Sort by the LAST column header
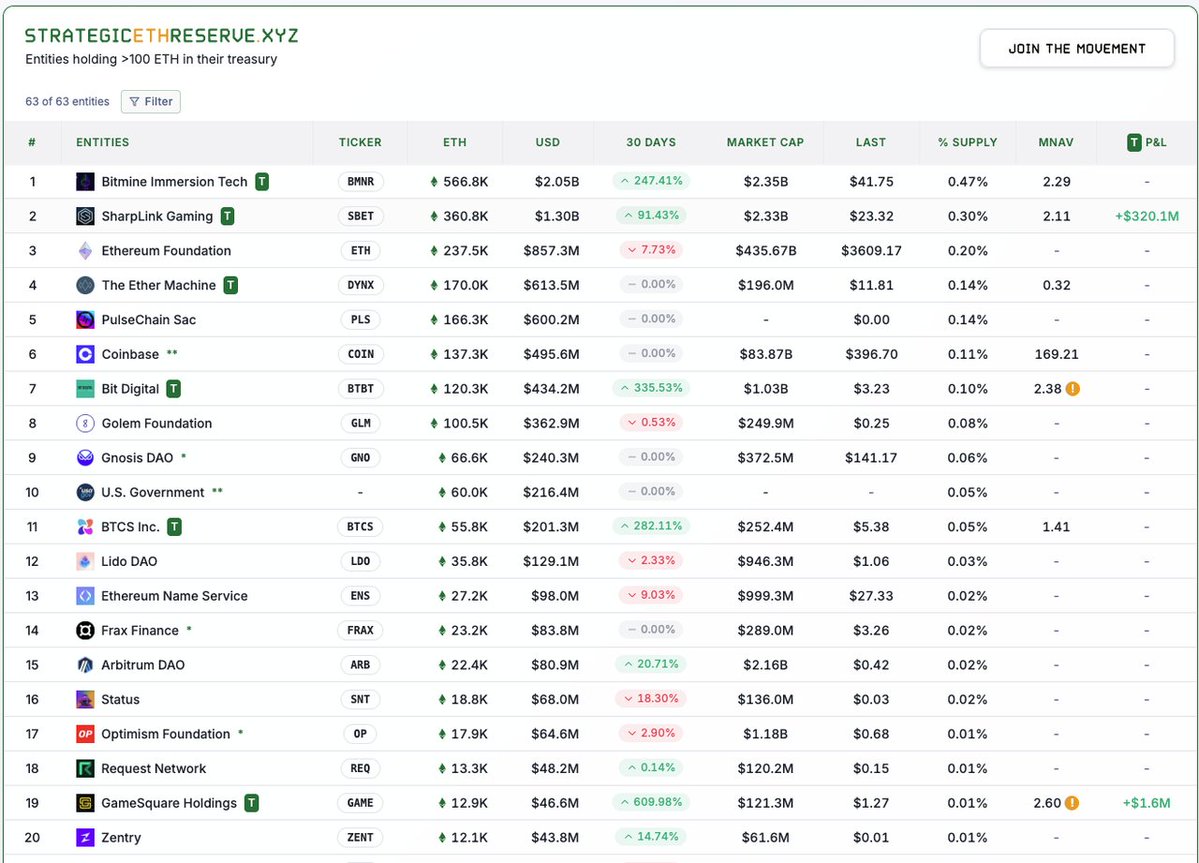 click(871, 142)
